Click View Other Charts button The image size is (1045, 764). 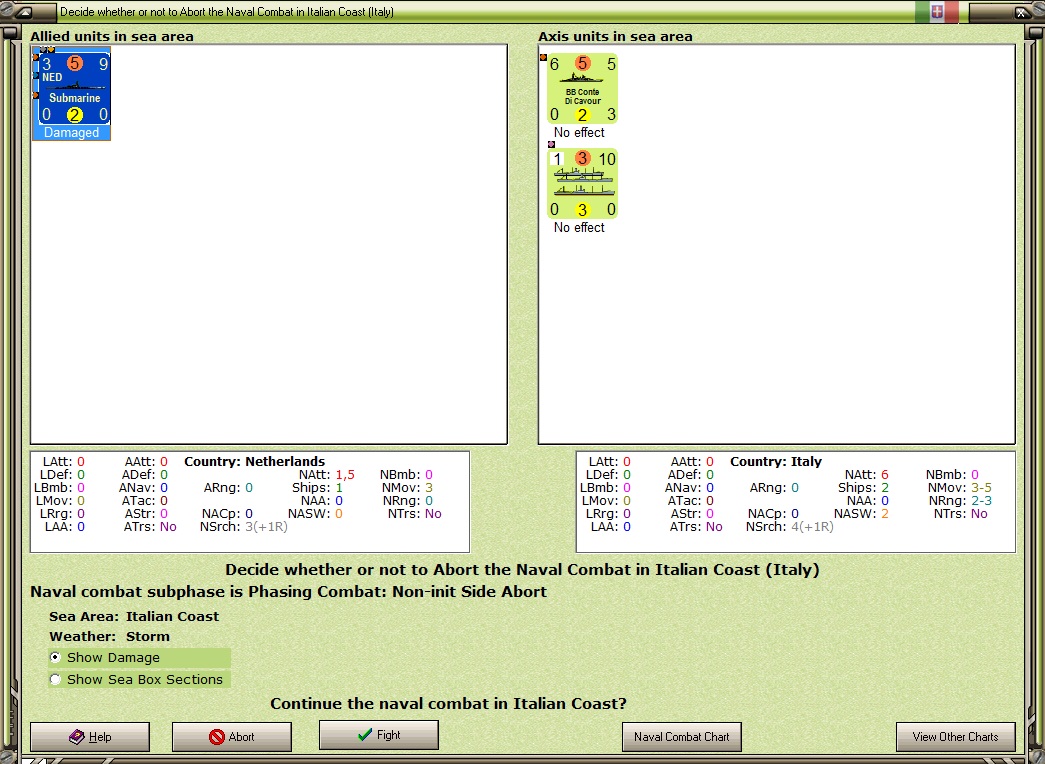point(955,737)
